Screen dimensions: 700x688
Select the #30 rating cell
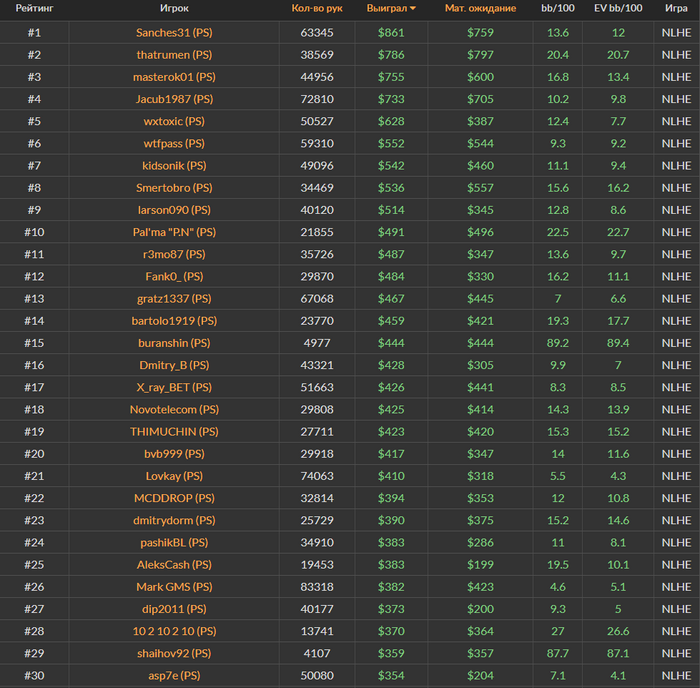tap(34, 676)
